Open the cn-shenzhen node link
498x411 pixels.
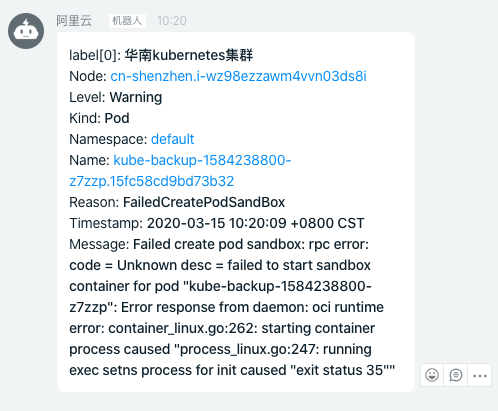238,76
